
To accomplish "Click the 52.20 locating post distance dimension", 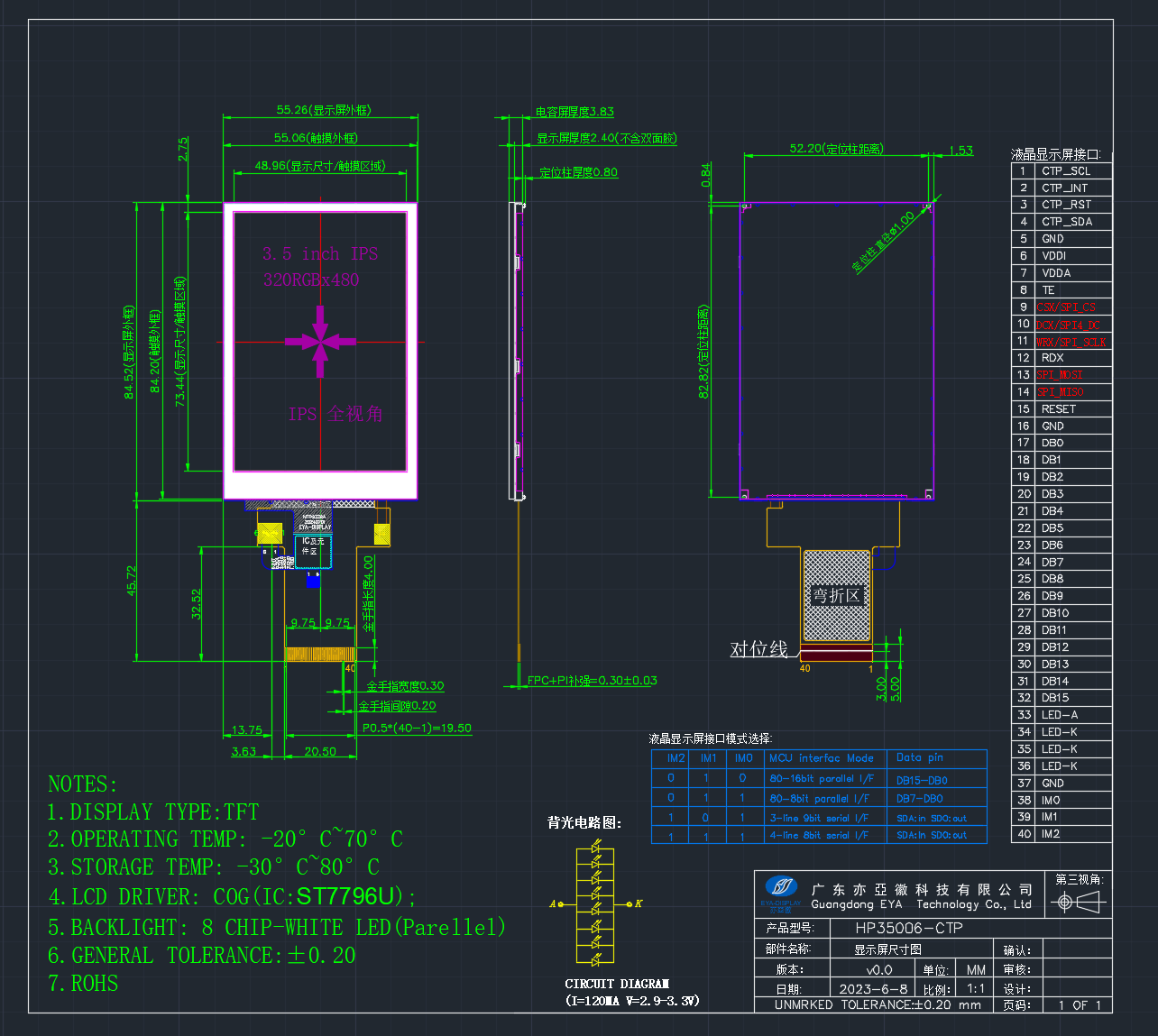I will pos(837,149).
